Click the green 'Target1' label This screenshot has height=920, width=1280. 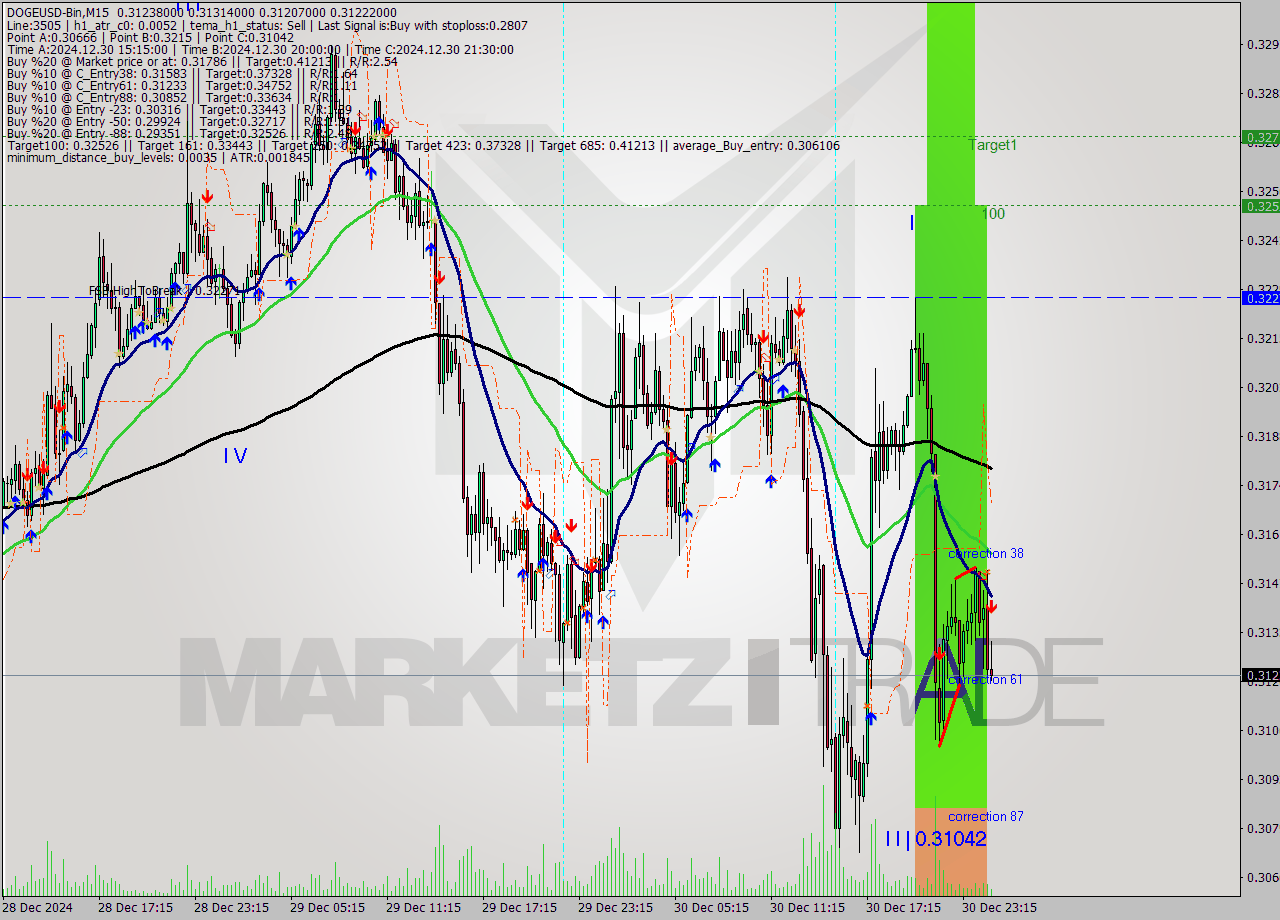click(x=993, y=145)
